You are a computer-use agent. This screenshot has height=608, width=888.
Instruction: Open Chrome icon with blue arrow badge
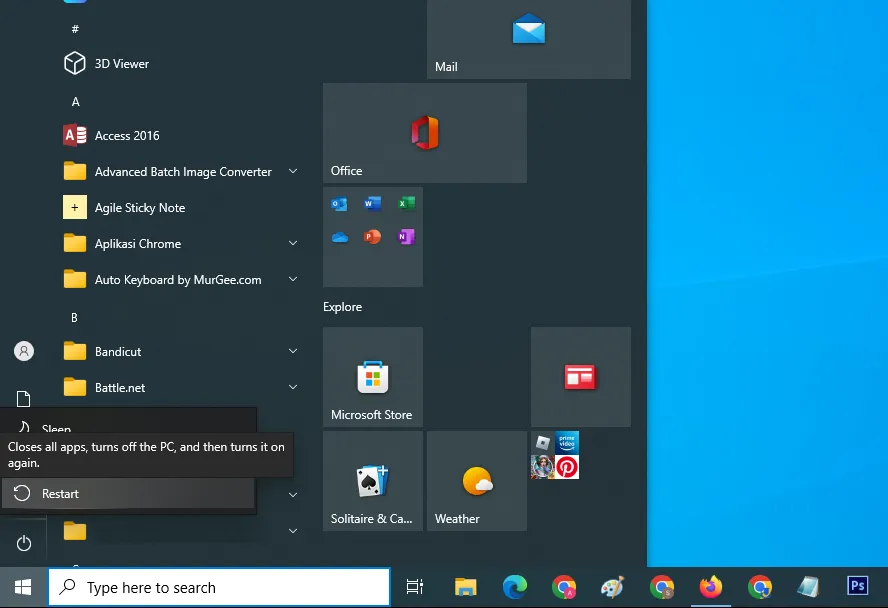coord(759,587)
